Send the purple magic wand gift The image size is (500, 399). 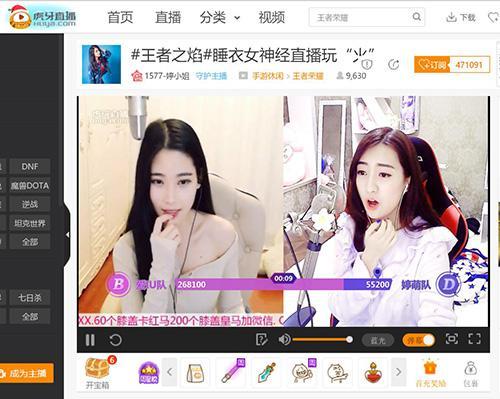[232, 372]
